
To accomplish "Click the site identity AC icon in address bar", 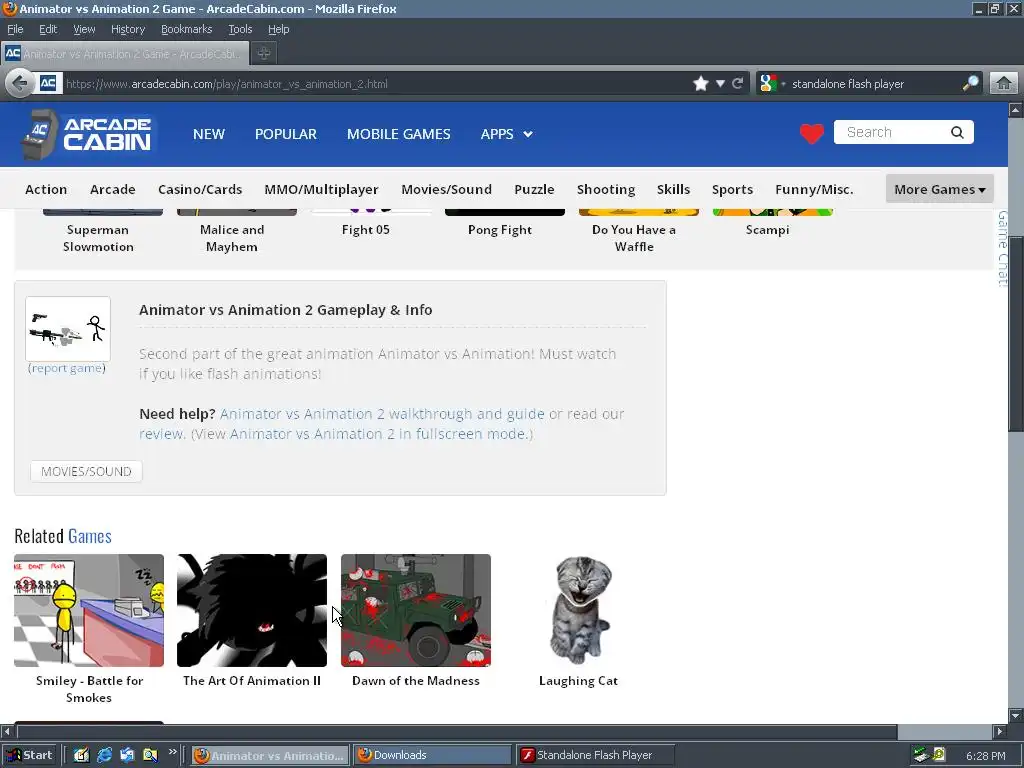I will click(48, 84).
